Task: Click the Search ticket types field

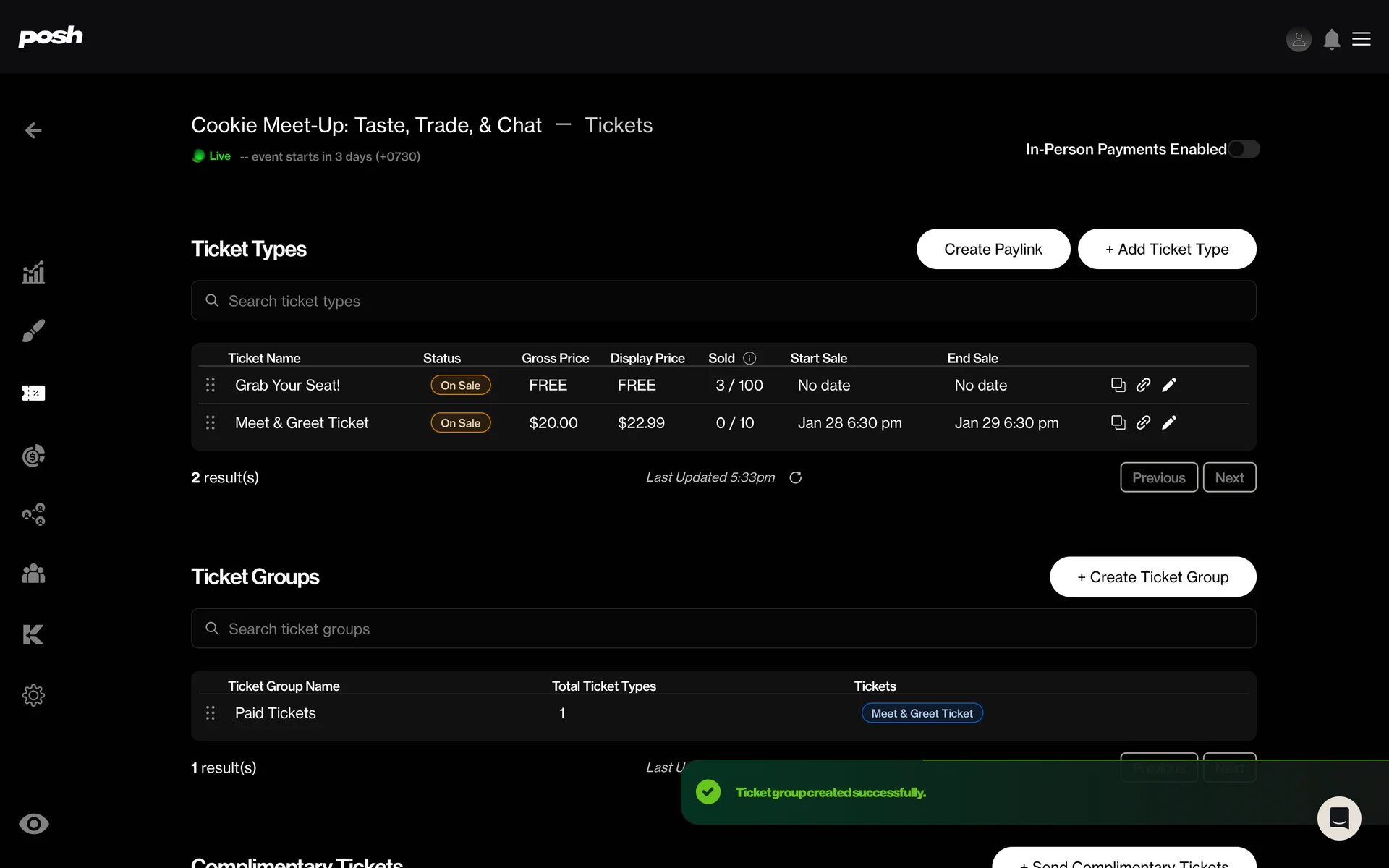Action: 723,300
